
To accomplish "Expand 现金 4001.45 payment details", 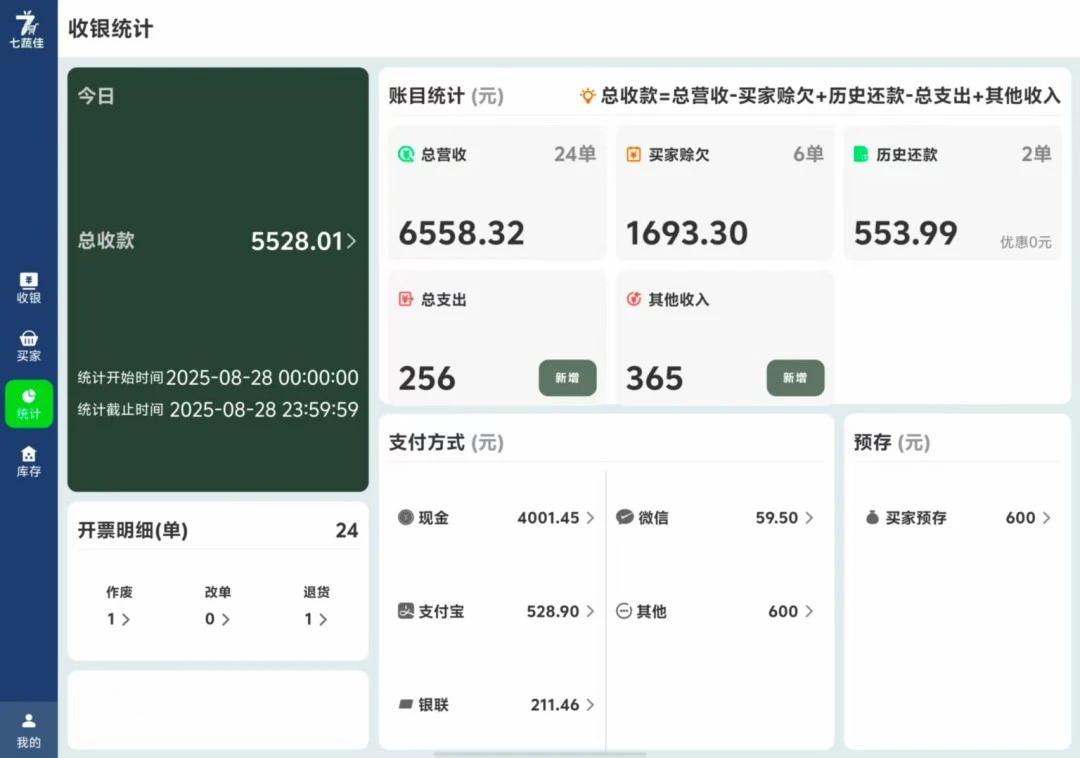I will point(590,518).
